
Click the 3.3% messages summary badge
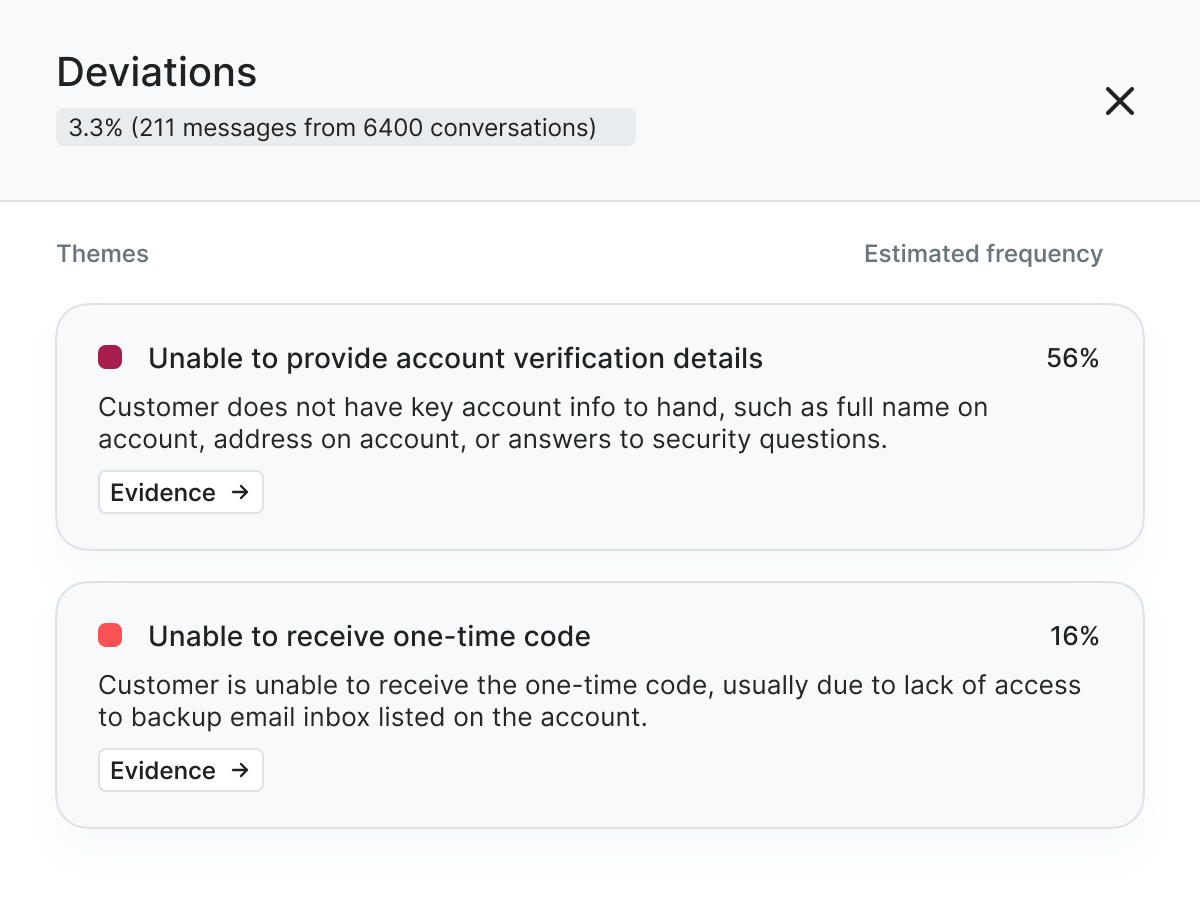(345, 128)
